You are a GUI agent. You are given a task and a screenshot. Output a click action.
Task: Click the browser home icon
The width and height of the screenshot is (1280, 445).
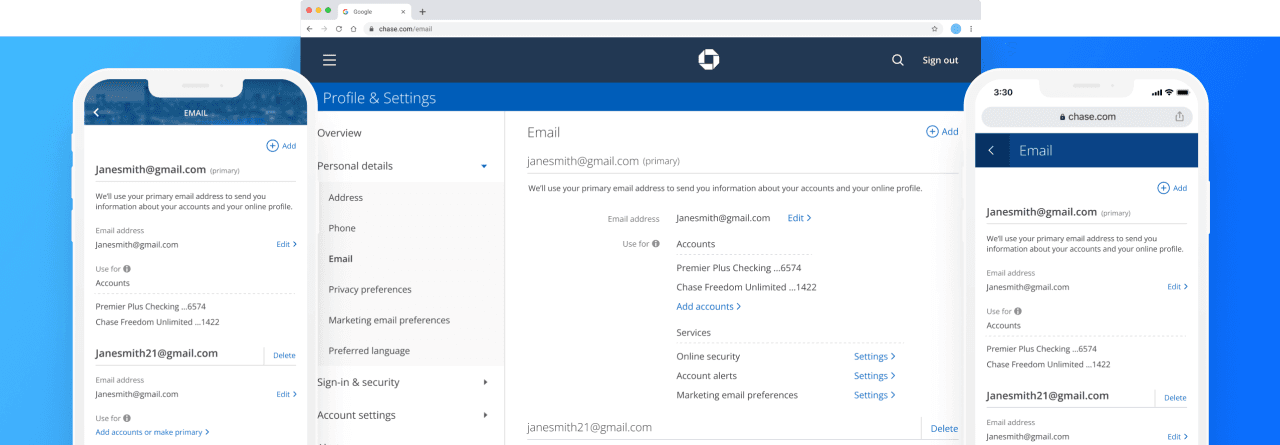coord(353,29)
